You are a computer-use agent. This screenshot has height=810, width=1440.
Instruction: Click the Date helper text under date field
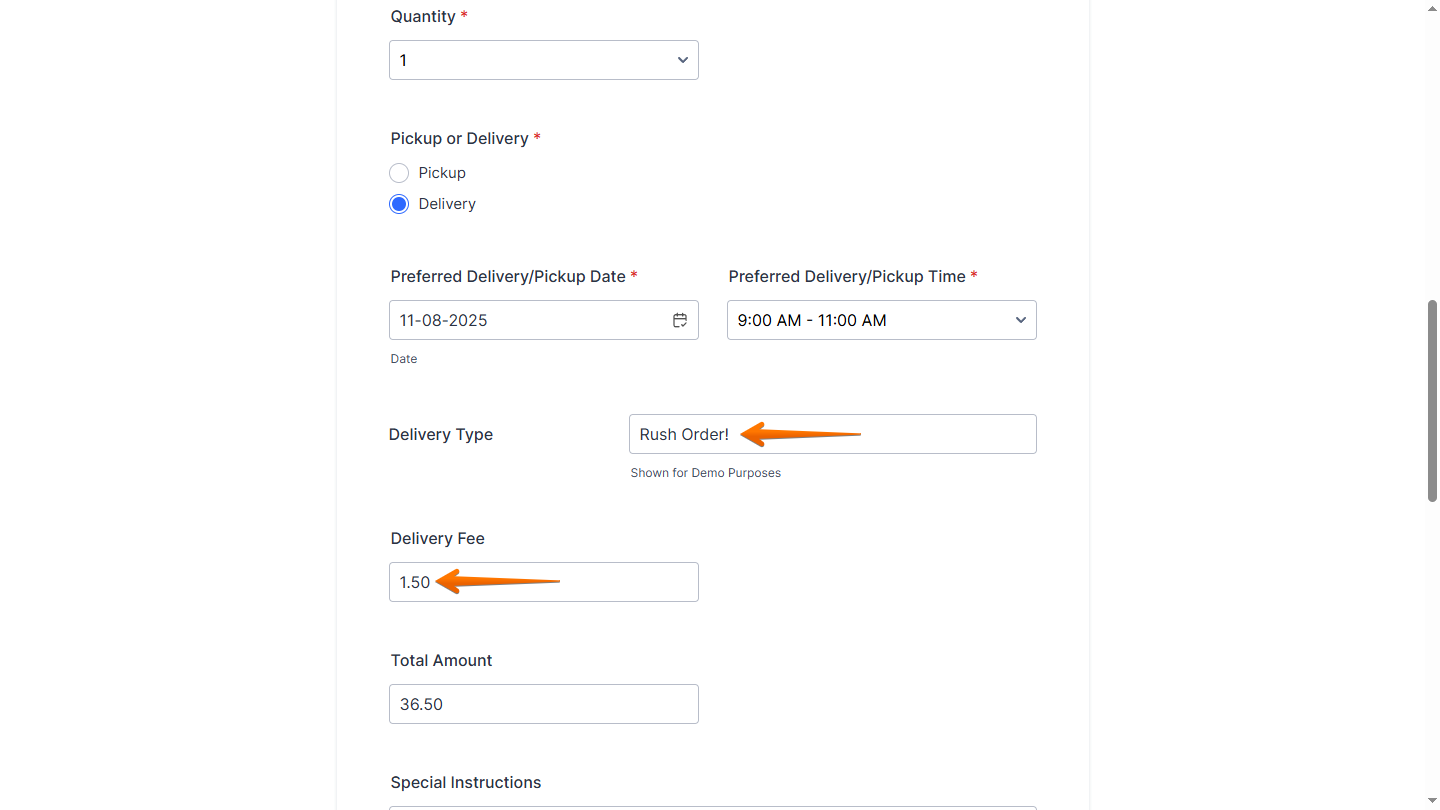[403, 358]
